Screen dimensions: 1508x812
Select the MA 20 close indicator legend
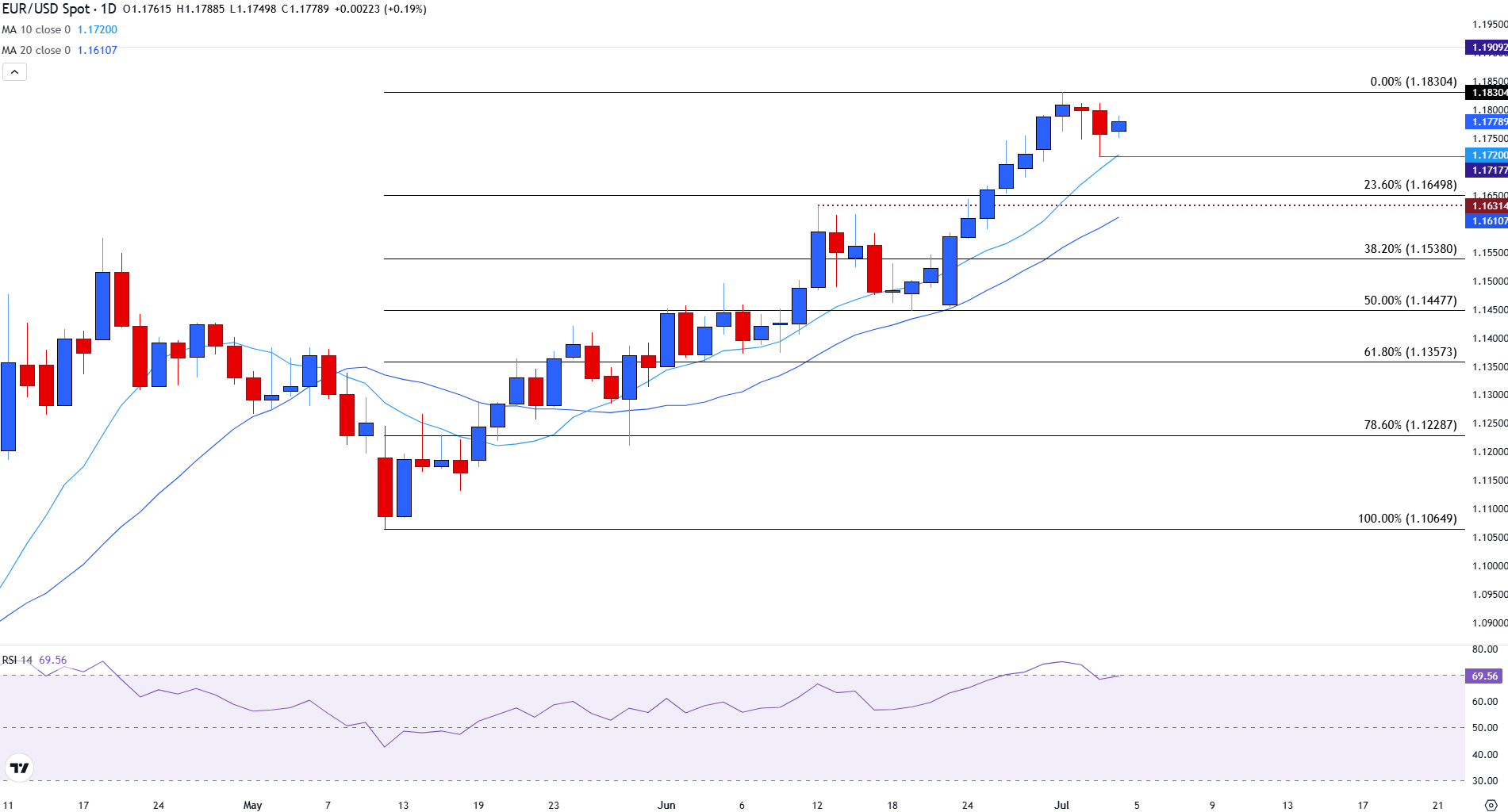coord(36,50)
